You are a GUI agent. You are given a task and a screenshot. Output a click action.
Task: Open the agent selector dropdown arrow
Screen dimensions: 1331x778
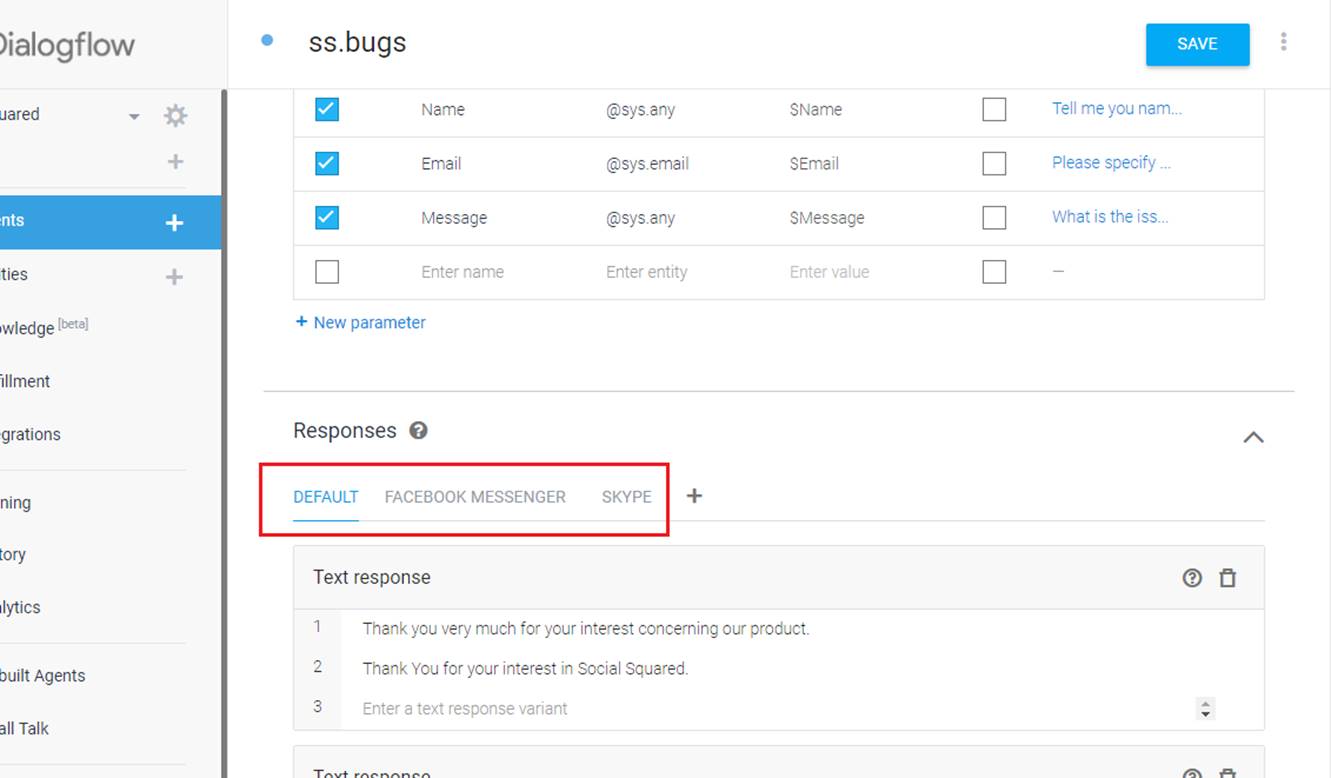[134, 116]
